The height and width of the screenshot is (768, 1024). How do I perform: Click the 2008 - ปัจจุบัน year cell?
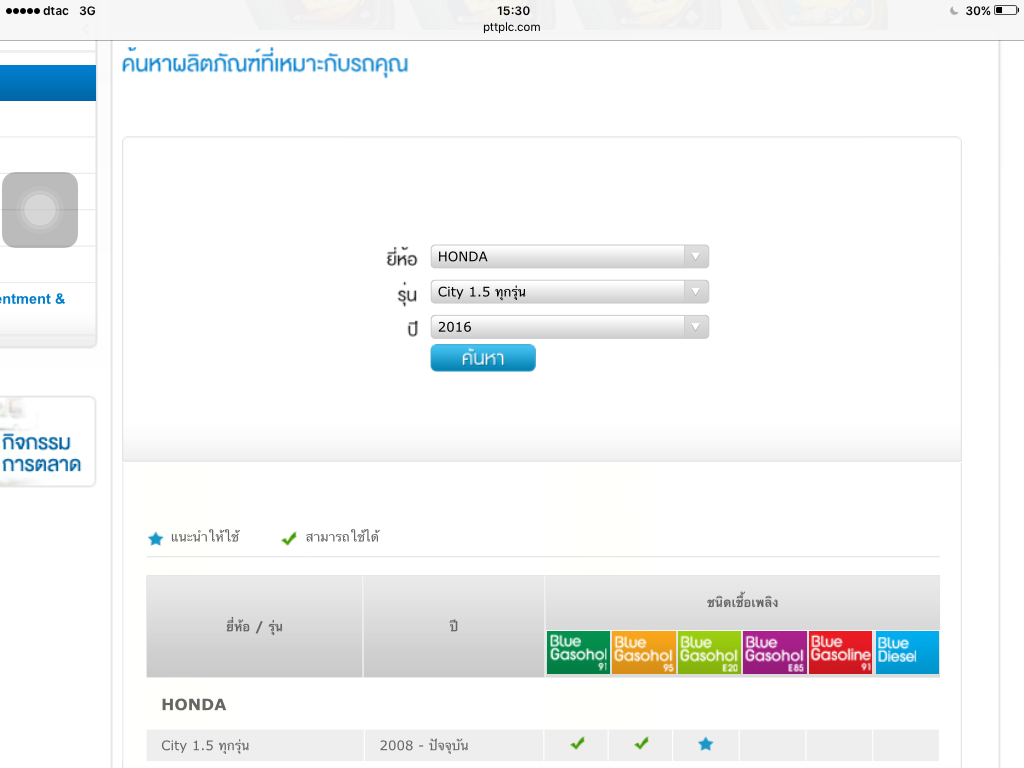click(454, 745)
